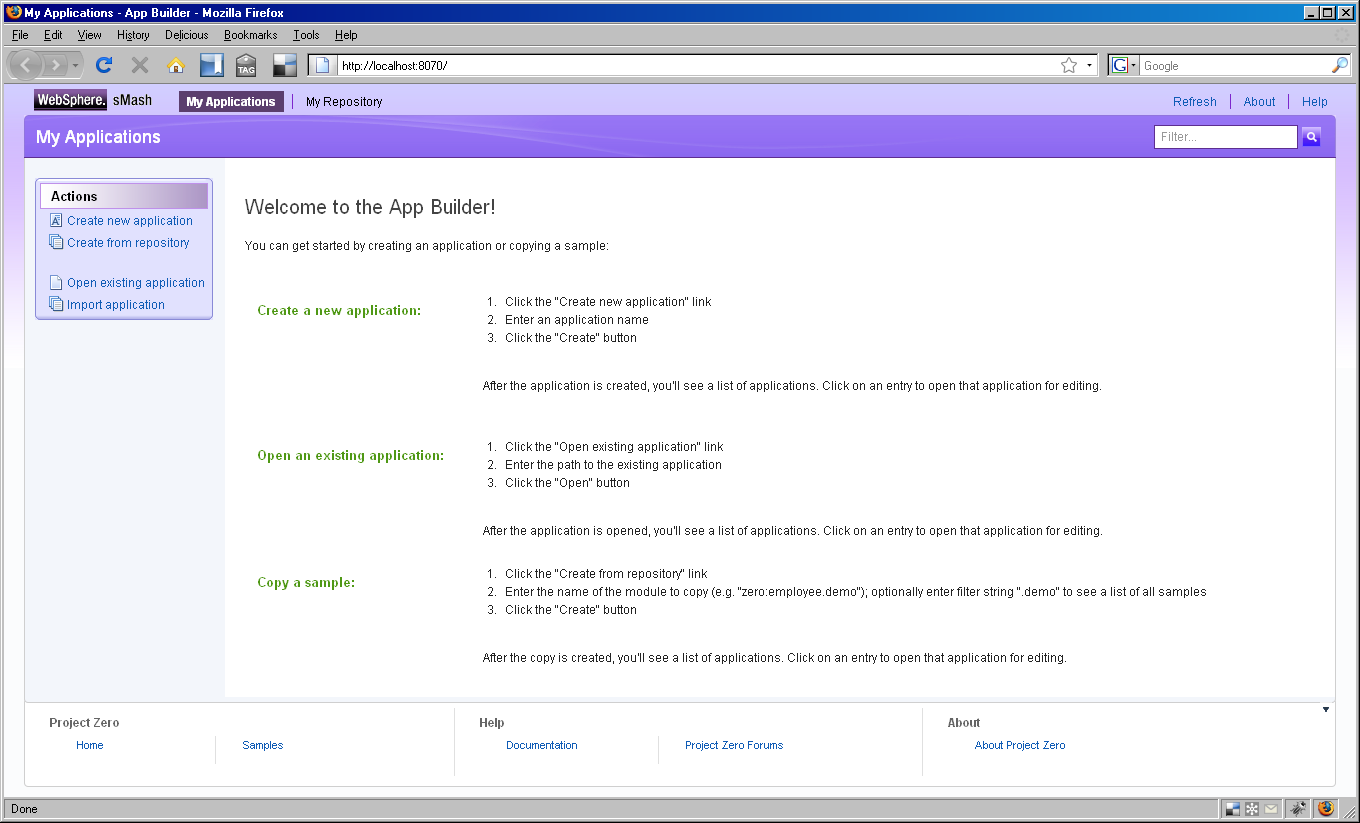Switch to the My Repository tab
This screenshot has width=1360, height=823.
(344, 102)
